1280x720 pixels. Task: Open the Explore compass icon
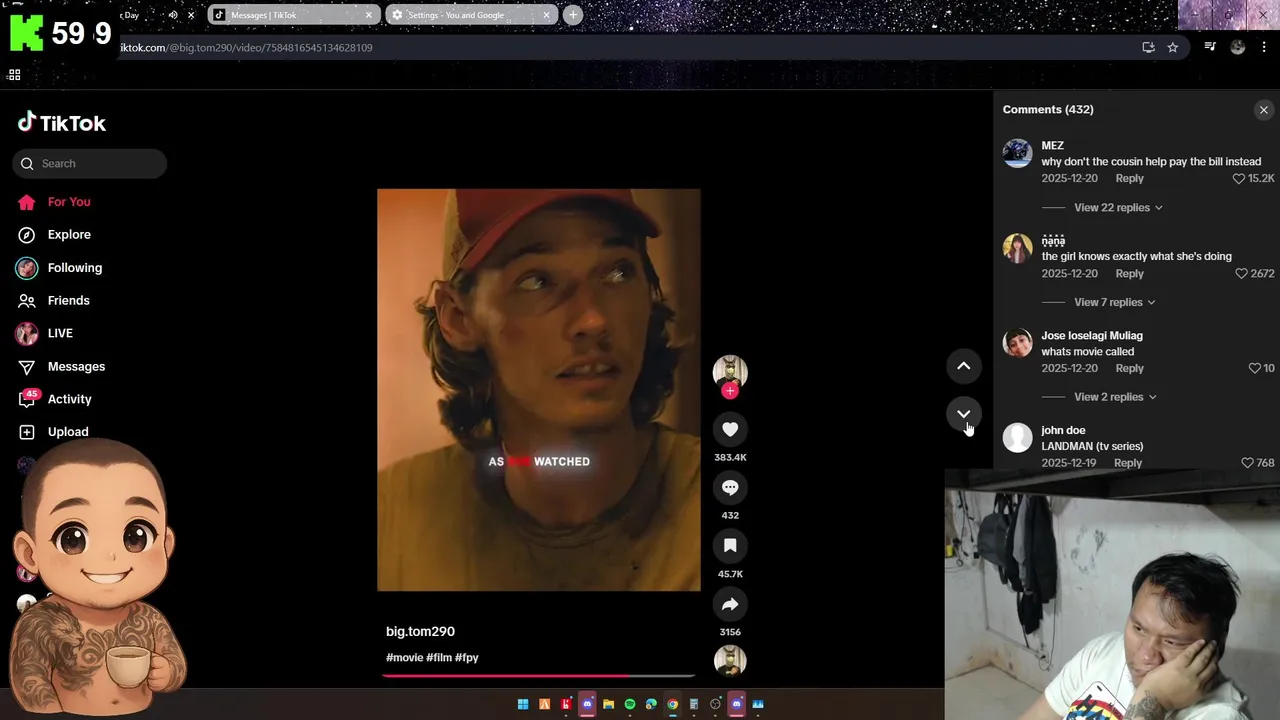click(x=27, y=234)
